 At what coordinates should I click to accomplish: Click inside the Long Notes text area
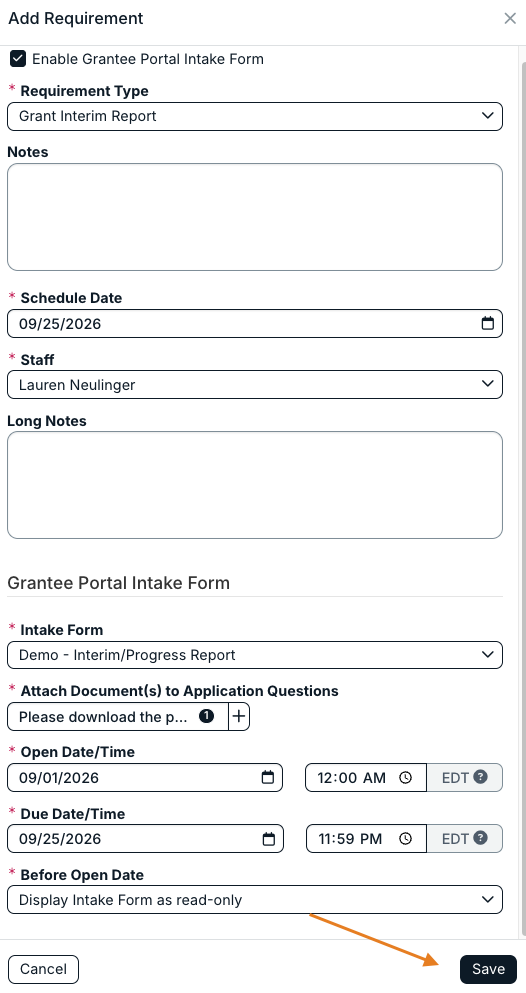tap(255, 485)
